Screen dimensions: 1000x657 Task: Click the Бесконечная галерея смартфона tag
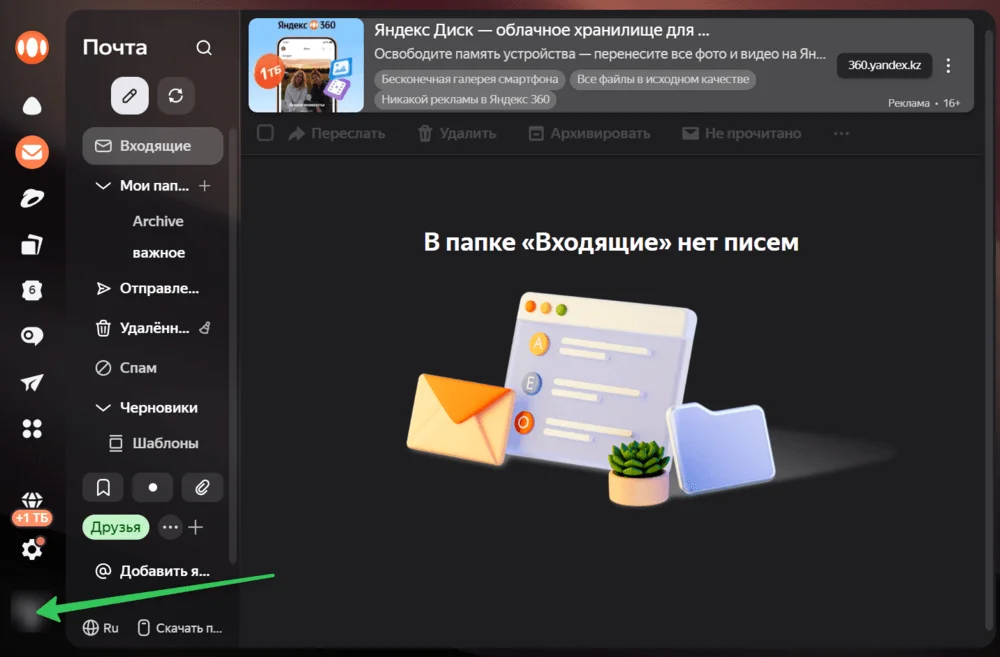469,79
